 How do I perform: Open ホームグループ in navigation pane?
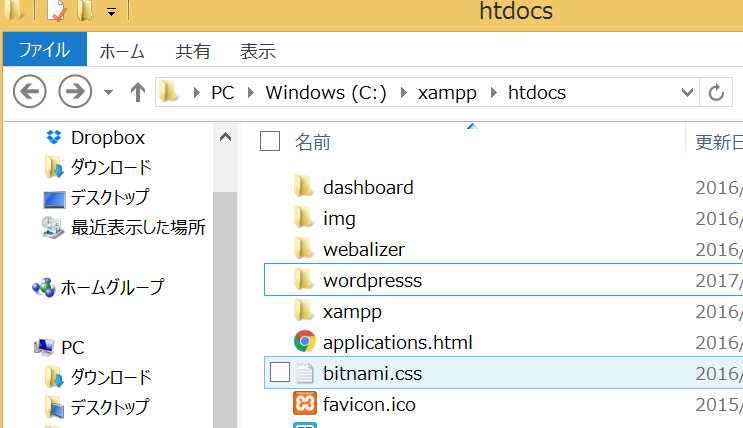coord(112,287)
